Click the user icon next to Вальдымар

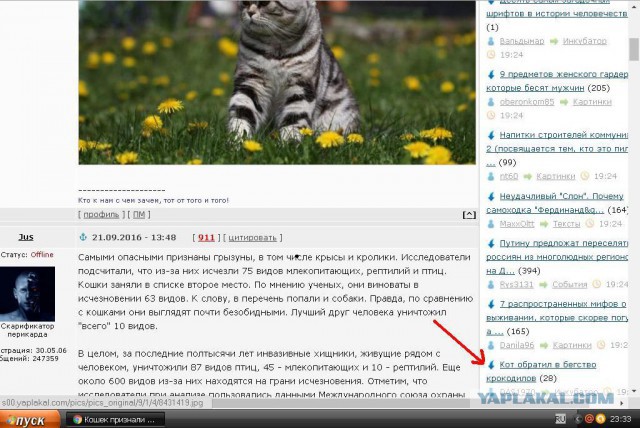coord(491,41)
